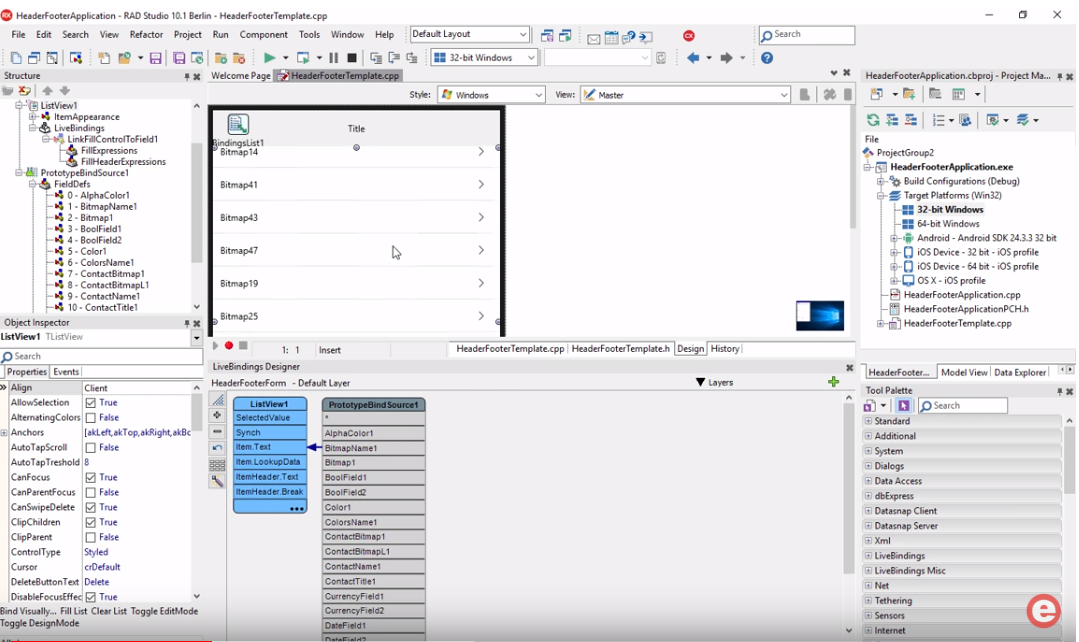Select 64-bit Windows in Project Manager

point(948,224)
